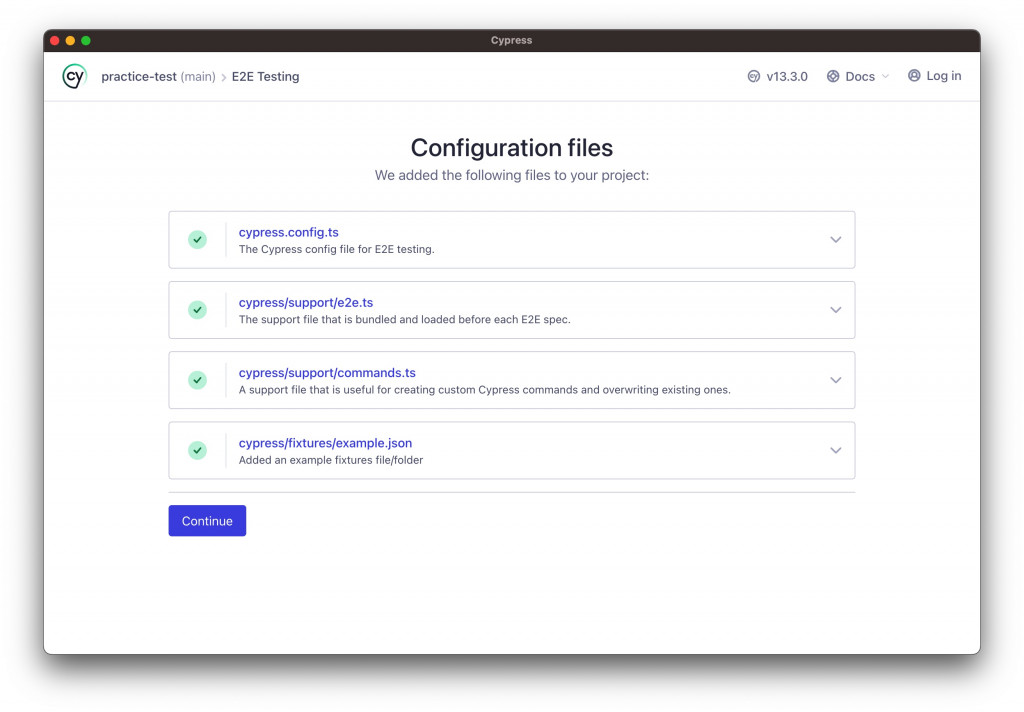The height and width of the screenshot is (712, 1024).
Task: Click the Configuration files heading
Action: click(x=511, y=148)
